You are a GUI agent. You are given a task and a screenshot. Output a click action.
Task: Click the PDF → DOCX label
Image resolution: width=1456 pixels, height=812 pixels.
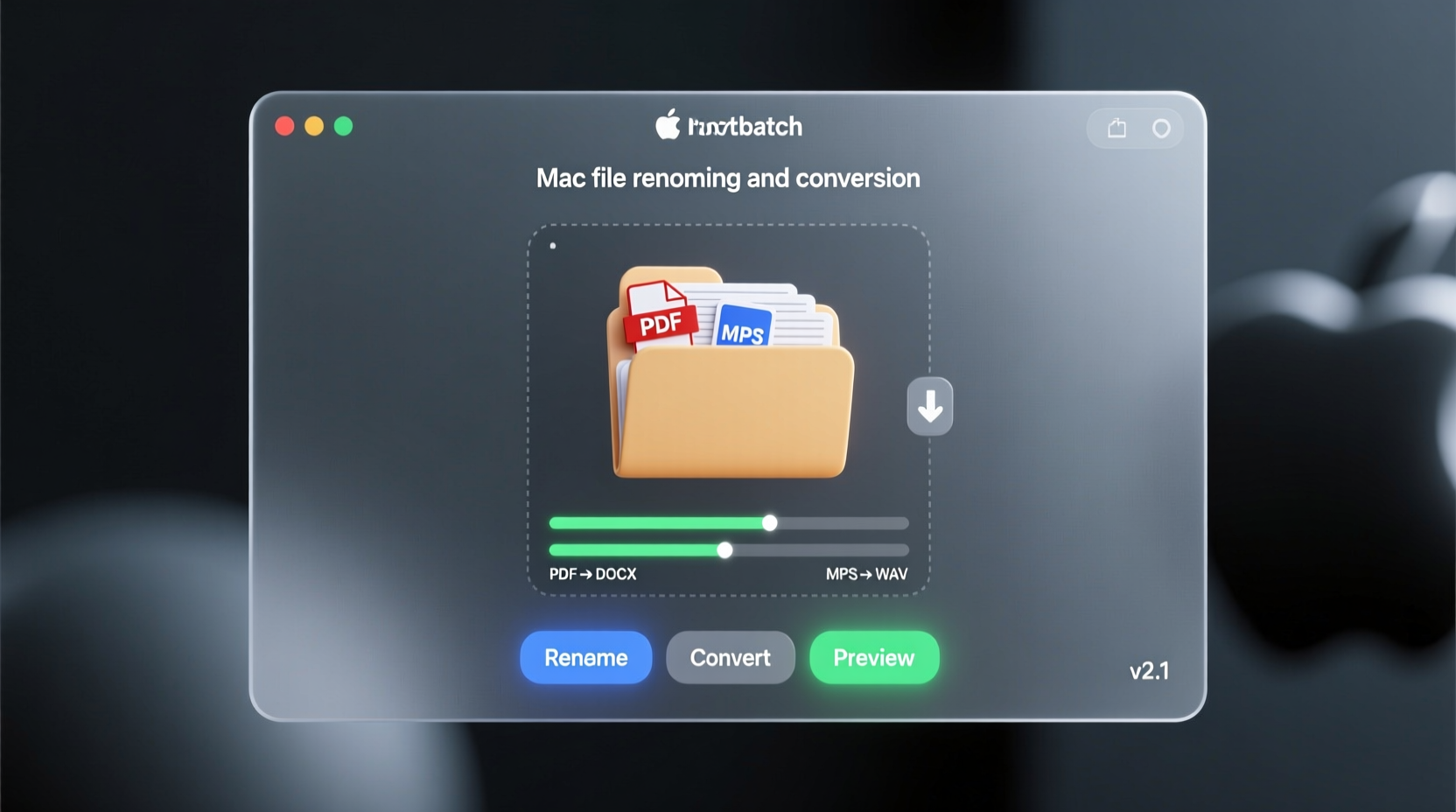tap(592, 574)
